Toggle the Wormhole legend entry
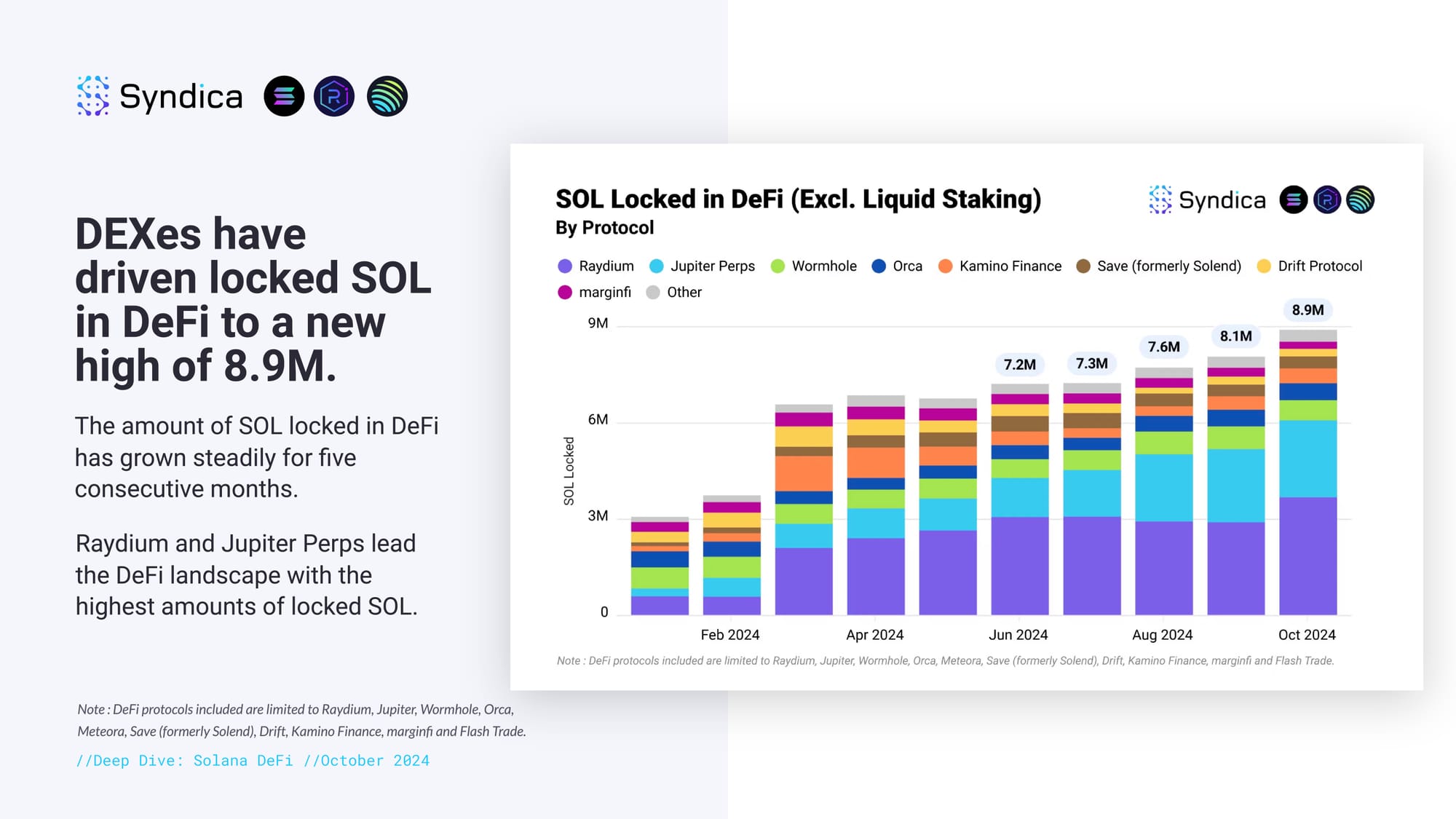Viewport: 1456px width, 819px height. click(814, 266)
